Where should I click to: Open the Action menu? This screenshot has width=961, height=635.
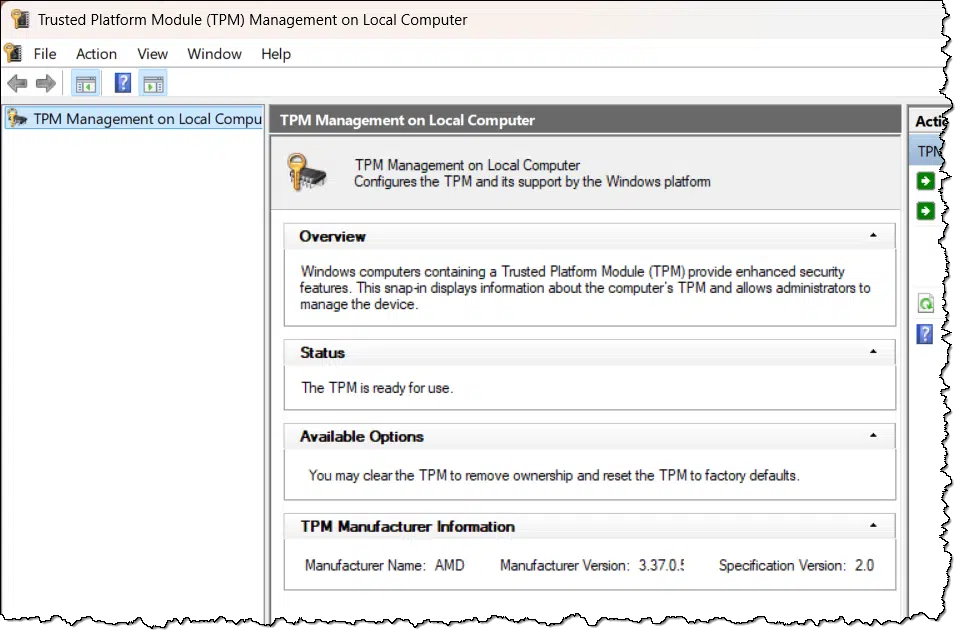click(96, 54)
